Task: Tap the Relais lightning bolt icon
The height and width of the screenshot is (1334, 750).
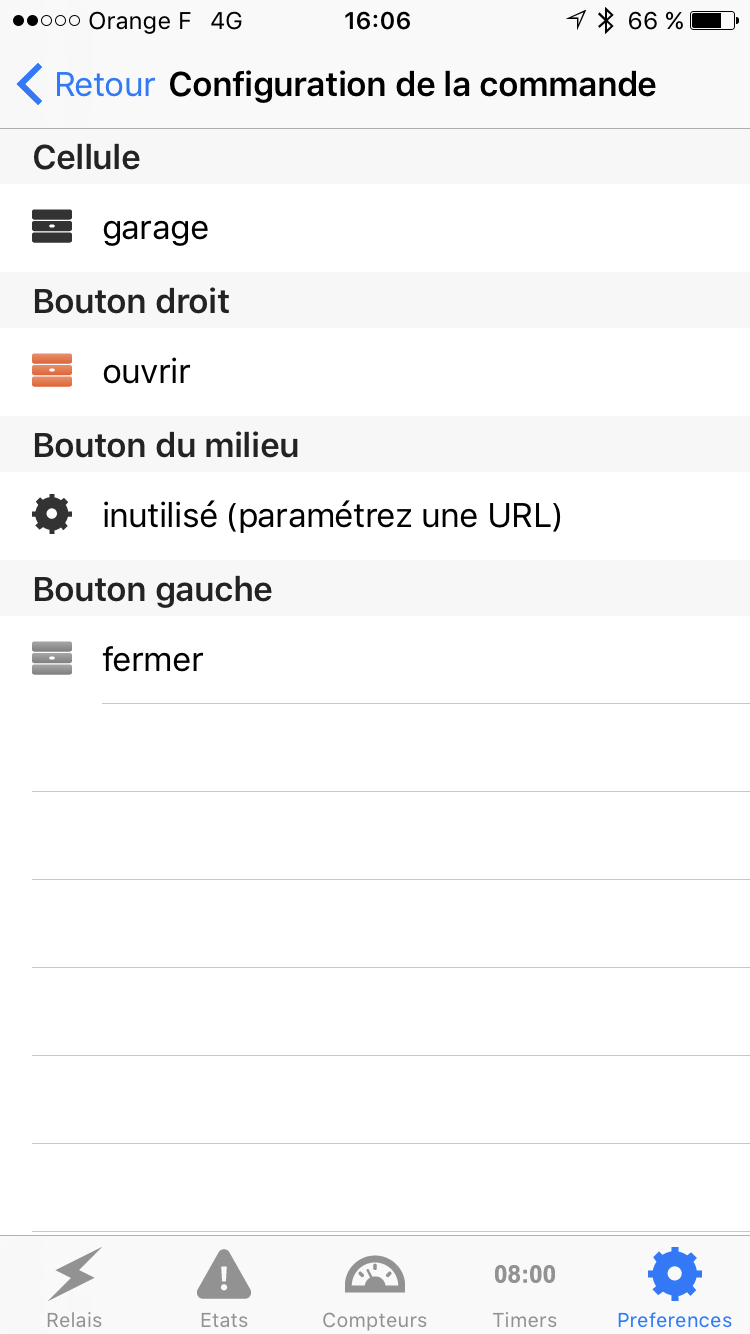Action: 75,1274
